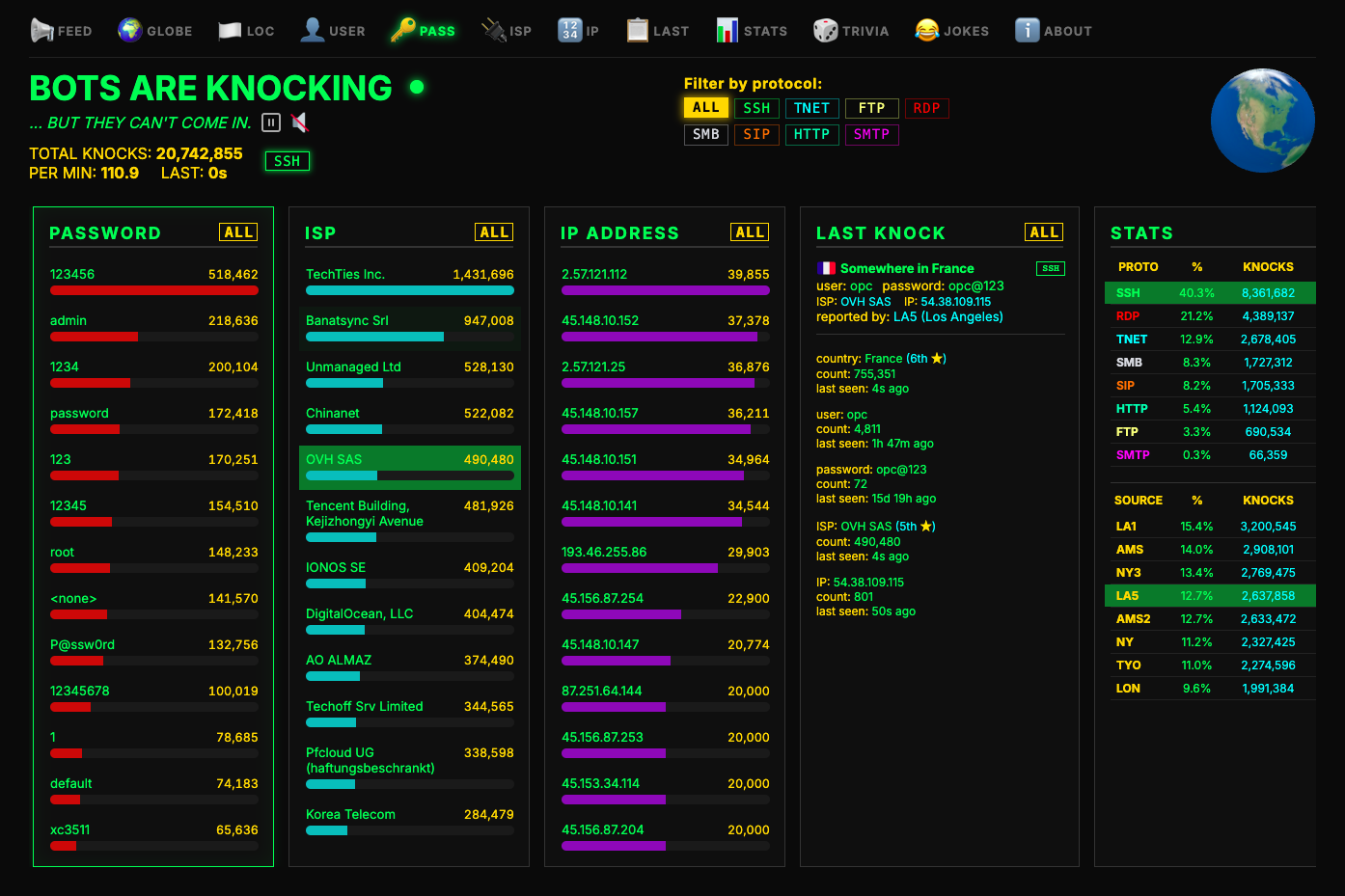Select the ALL protocol filter
1345x896 pixels.
pyautogui.click(x=706, y=108)
